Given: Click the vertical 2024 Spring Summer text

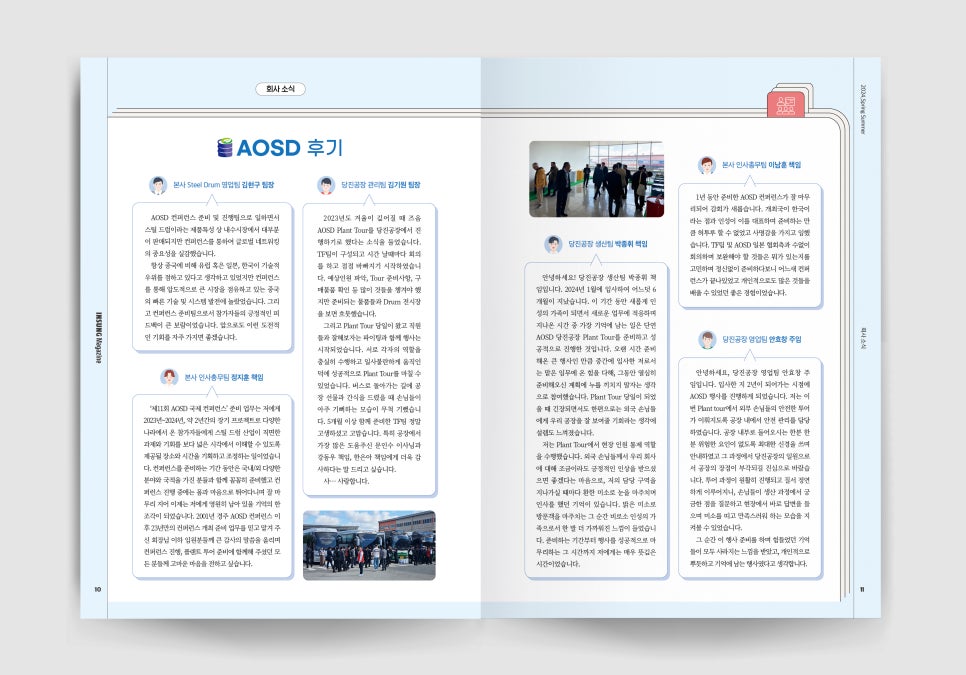Looking at the screenshot, I should [863, 109].
